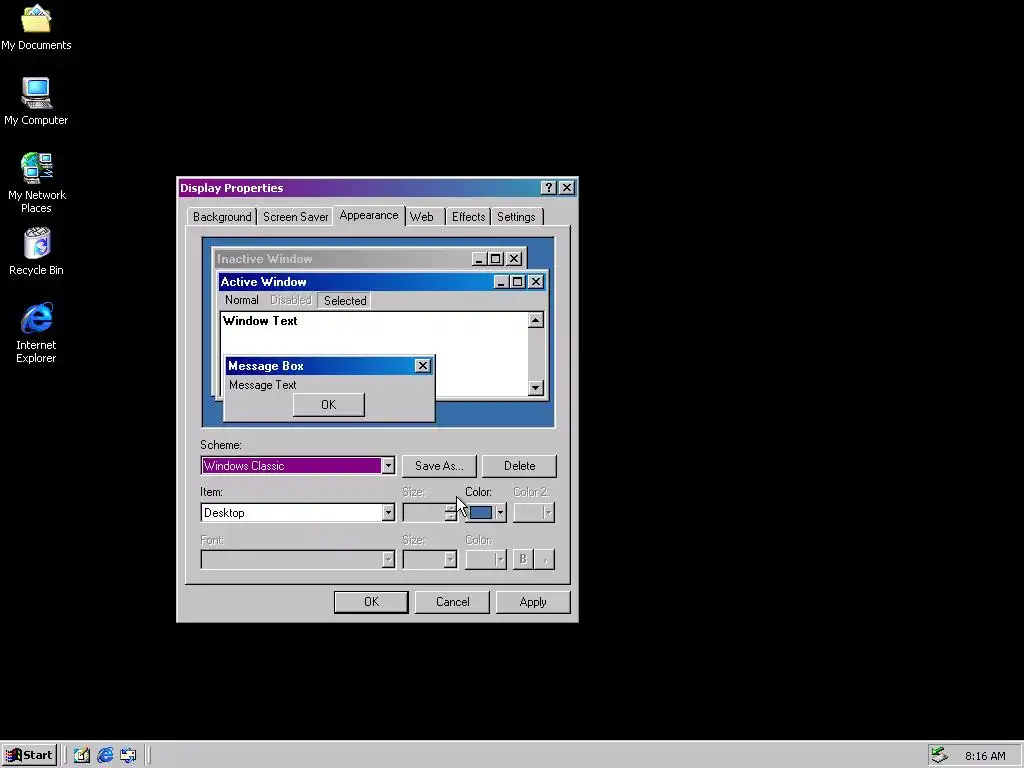Switch to the Screen Saver tab

click(295, 217)
